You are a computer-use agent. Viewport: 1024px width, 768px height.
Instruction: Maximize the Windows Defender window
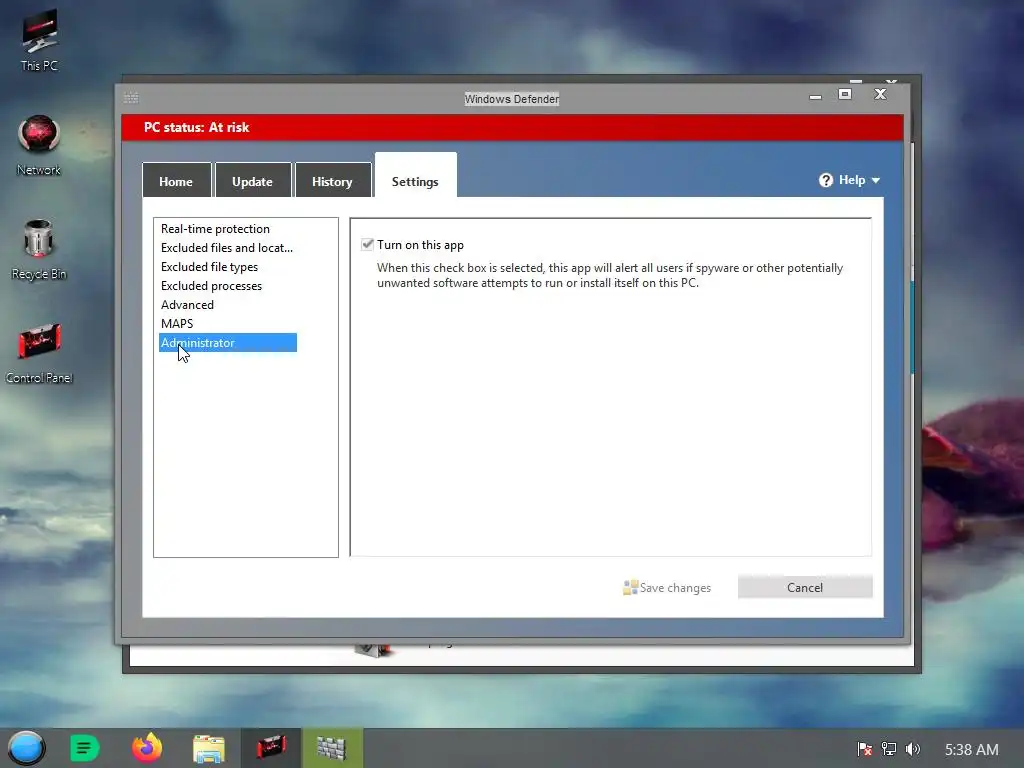[x=844, y=94]
